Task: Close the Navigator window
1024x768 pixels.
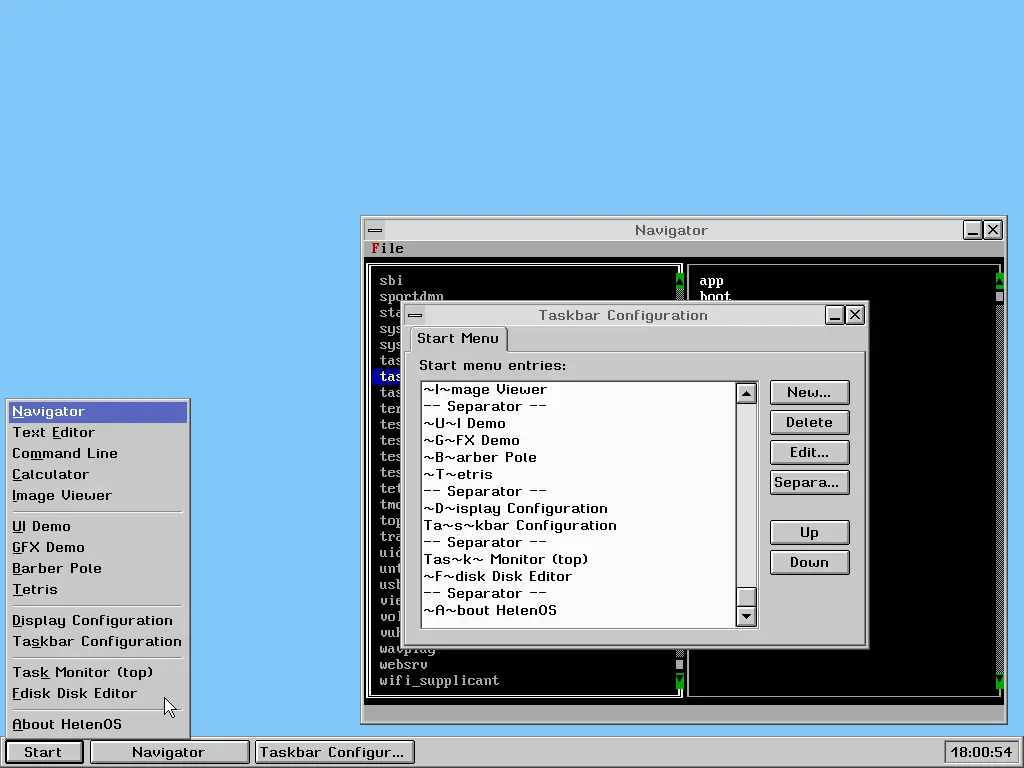Action: tap(993, 230)
